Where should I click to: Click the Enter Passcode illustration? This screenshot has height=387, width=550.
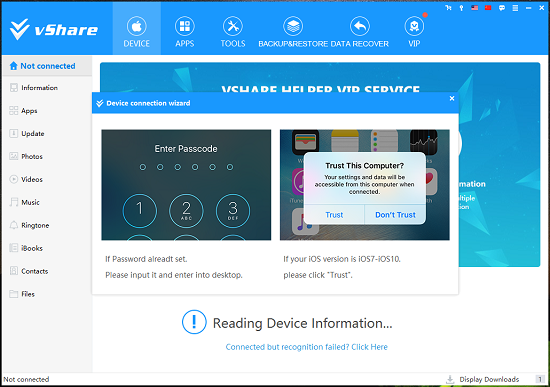tap(186, 185)
